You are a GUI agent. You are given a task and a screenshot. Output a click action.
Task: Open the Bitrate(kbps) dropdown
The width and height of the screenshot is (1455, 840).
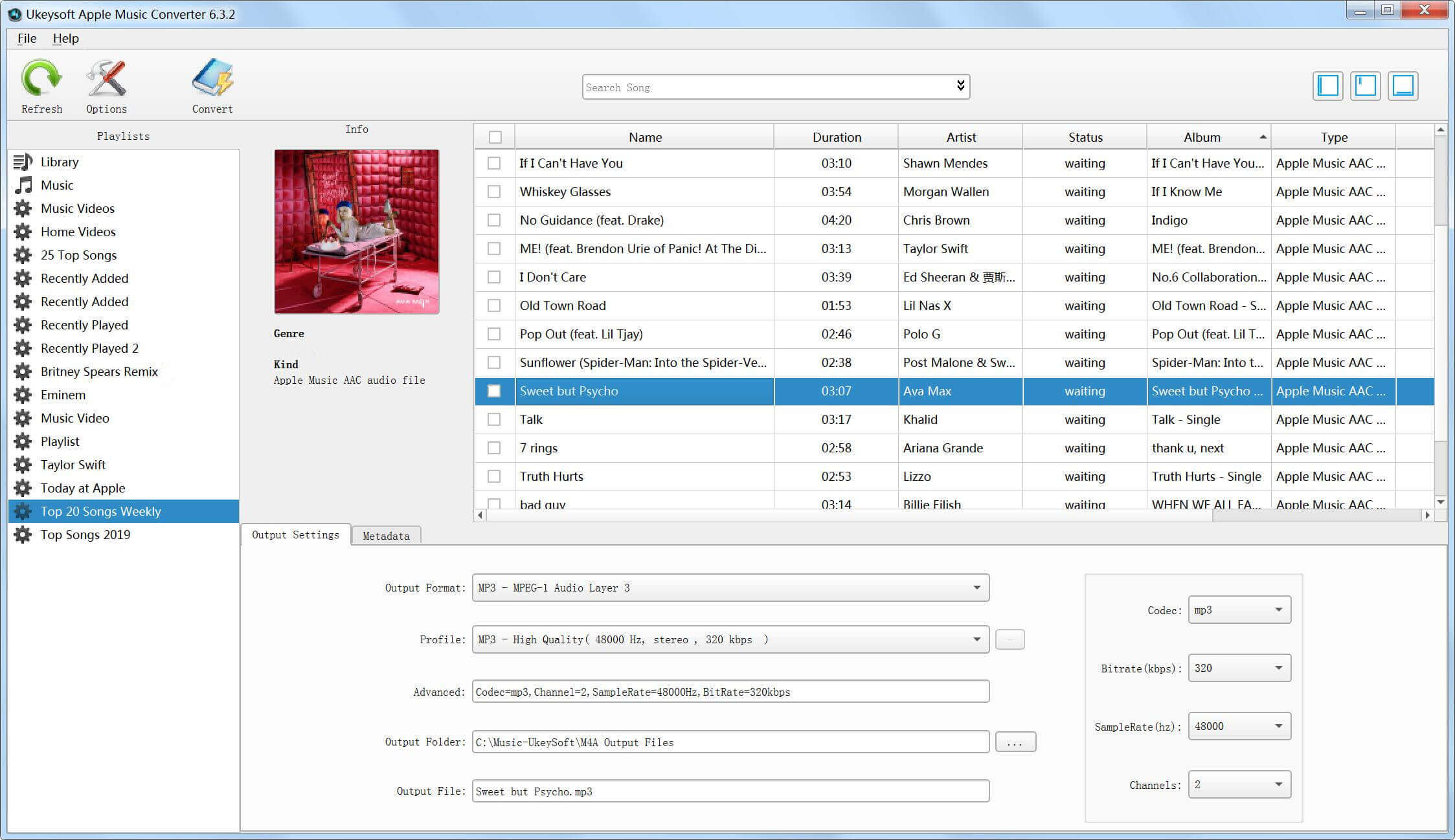(1238, 668)
